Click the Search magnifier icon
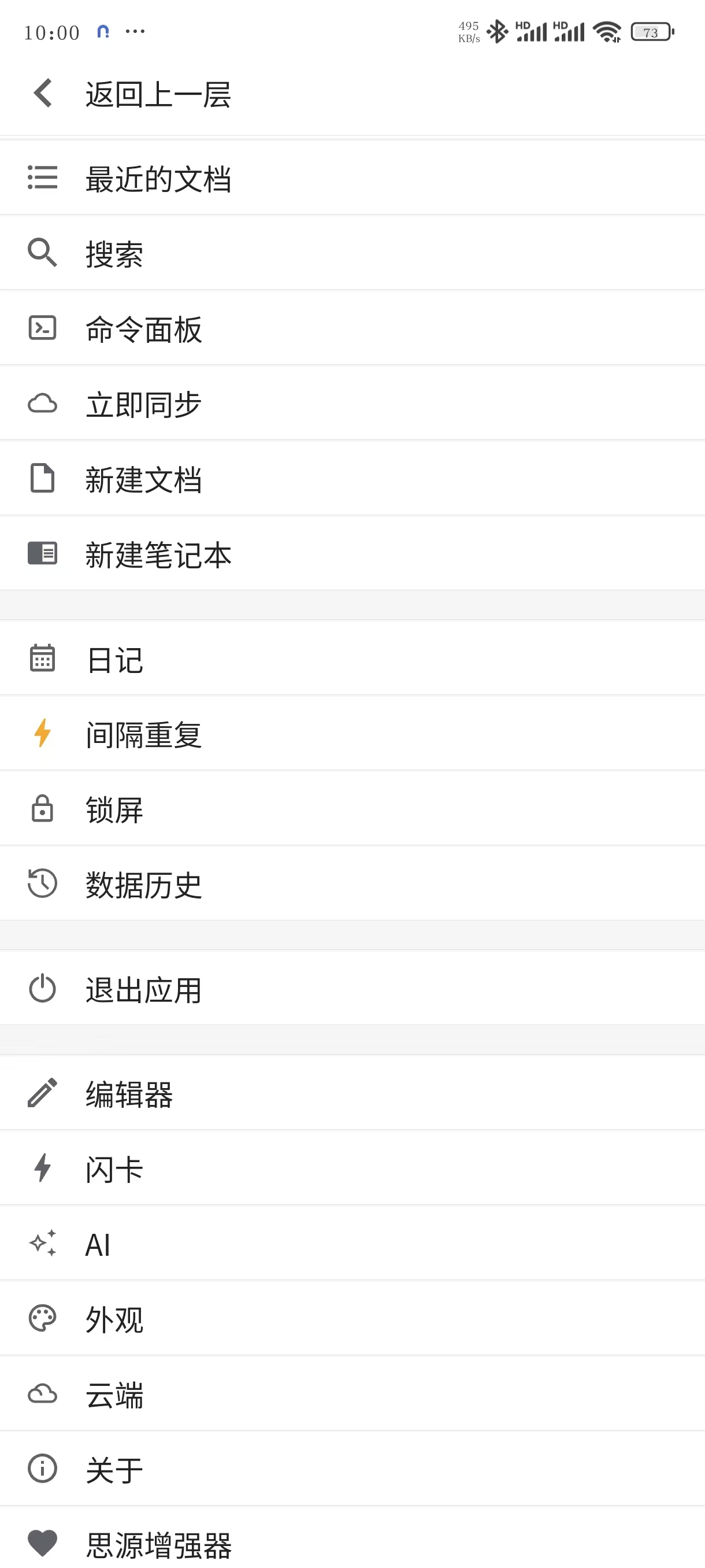 pos(42,253)
